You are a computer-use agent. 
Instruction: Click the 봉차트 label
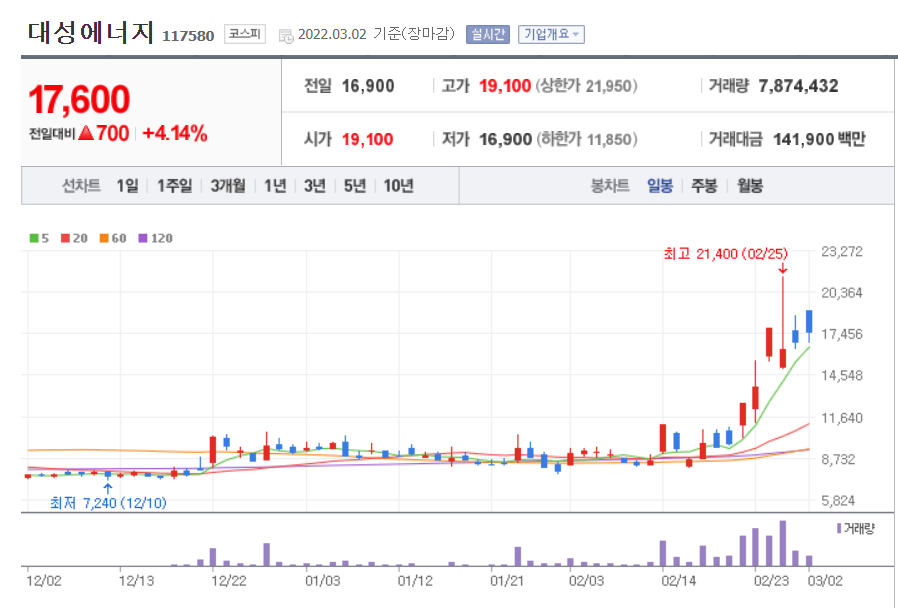click(x=610, y=185)
